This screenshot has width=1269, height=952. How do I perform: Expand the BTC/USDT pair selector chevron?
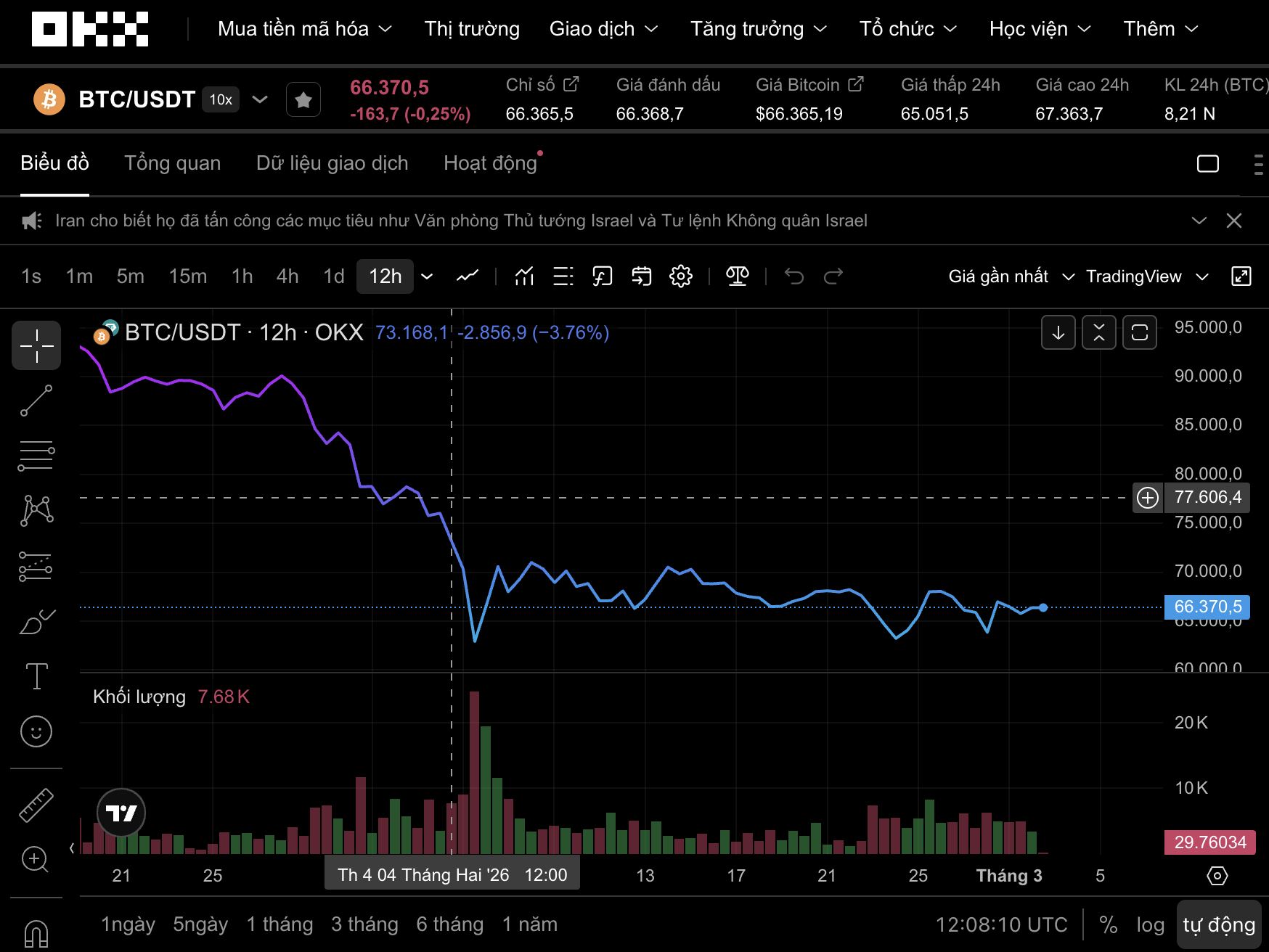(x=260, y=99)
